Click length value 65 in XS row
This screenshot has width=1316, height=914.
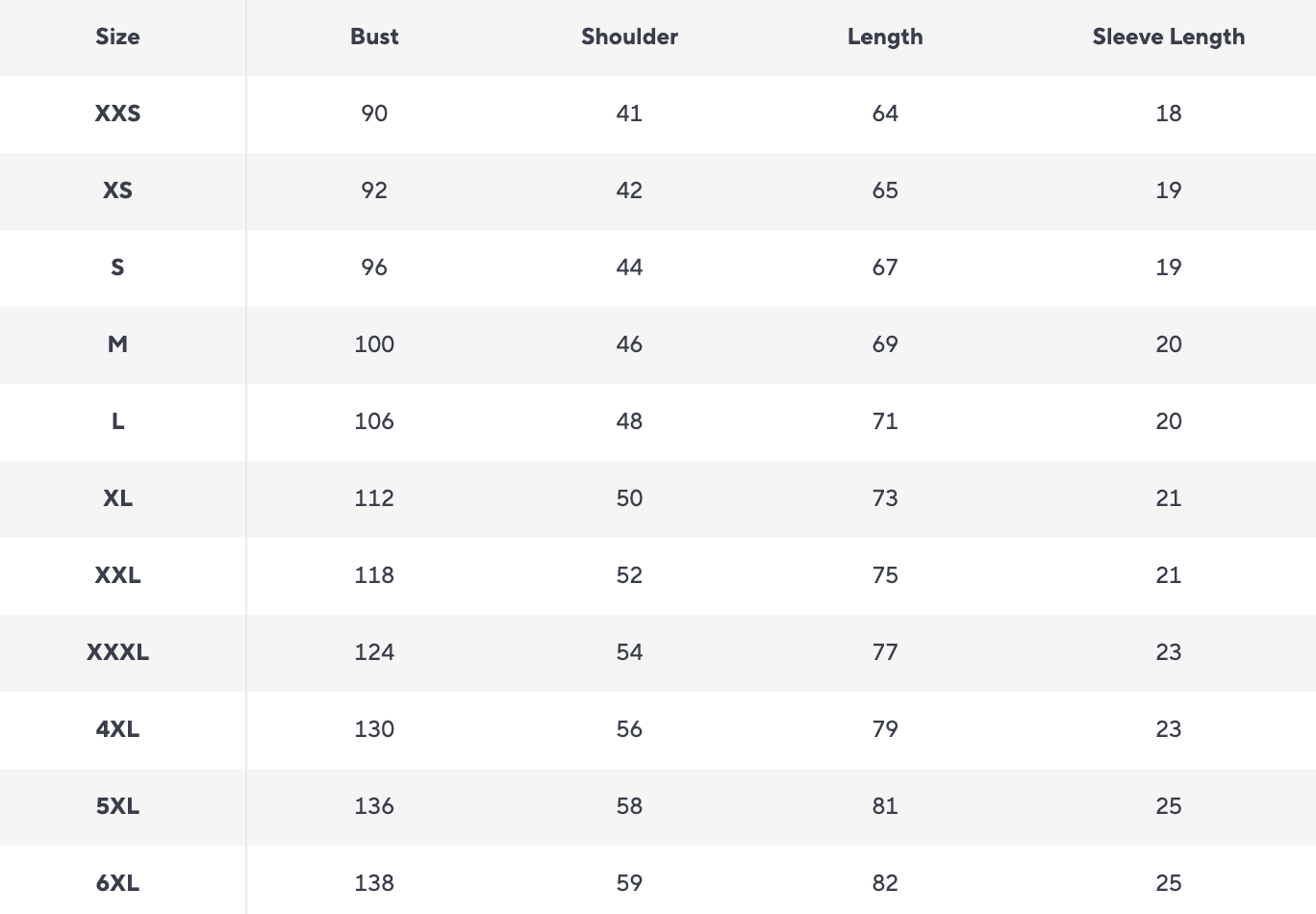[x=885, y=190]
